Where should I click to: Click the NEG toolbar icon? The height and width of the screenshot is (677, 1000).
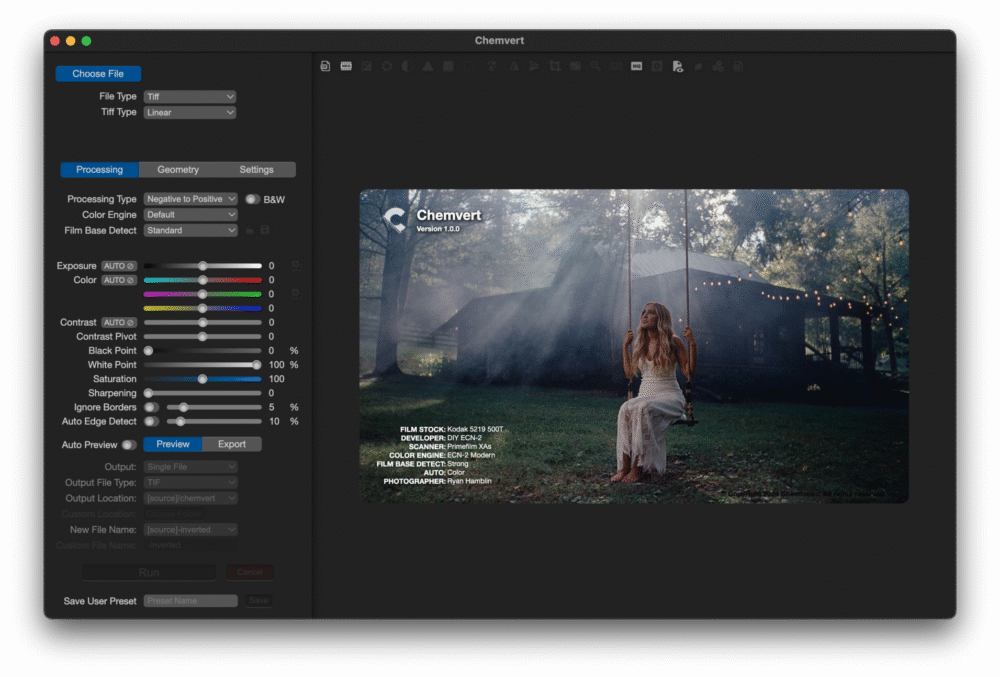tap(346, 66)
